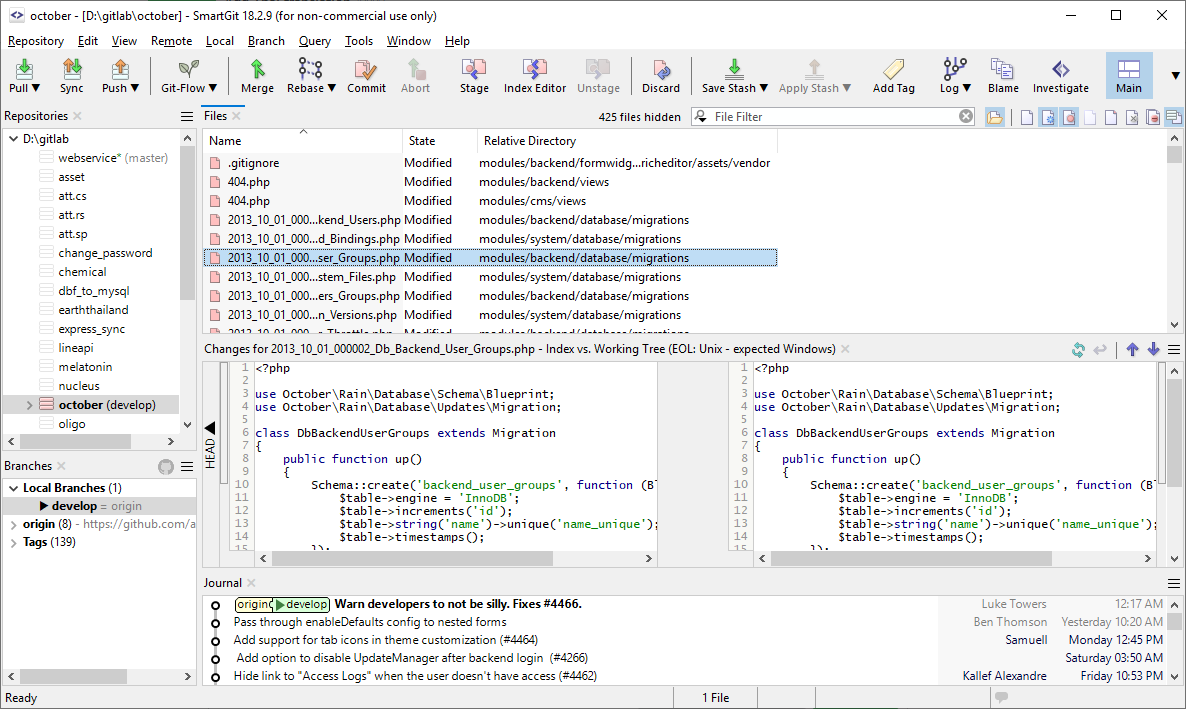Toggle the red-circle page file filter
The image size is (1186, 709).
(x=1069, y=117)
